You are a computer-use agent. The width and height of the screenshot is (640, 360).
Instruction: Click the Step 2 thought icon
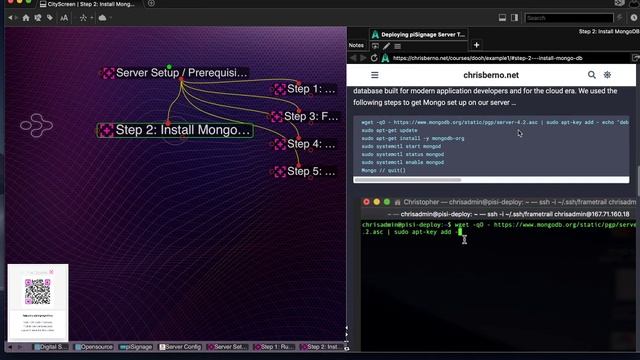point(106,130)
